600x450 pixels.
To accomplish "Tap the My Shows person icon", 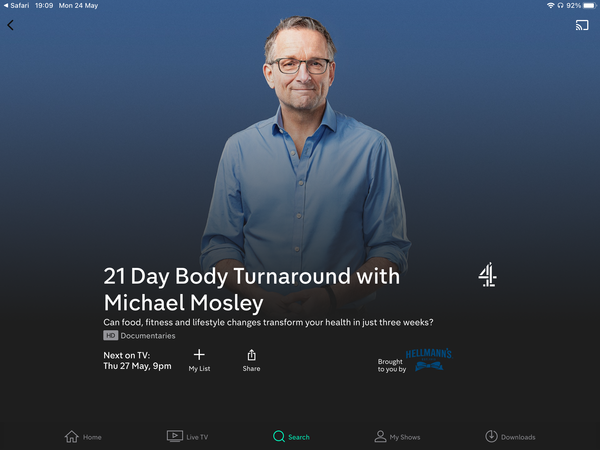I will point(380,436).
